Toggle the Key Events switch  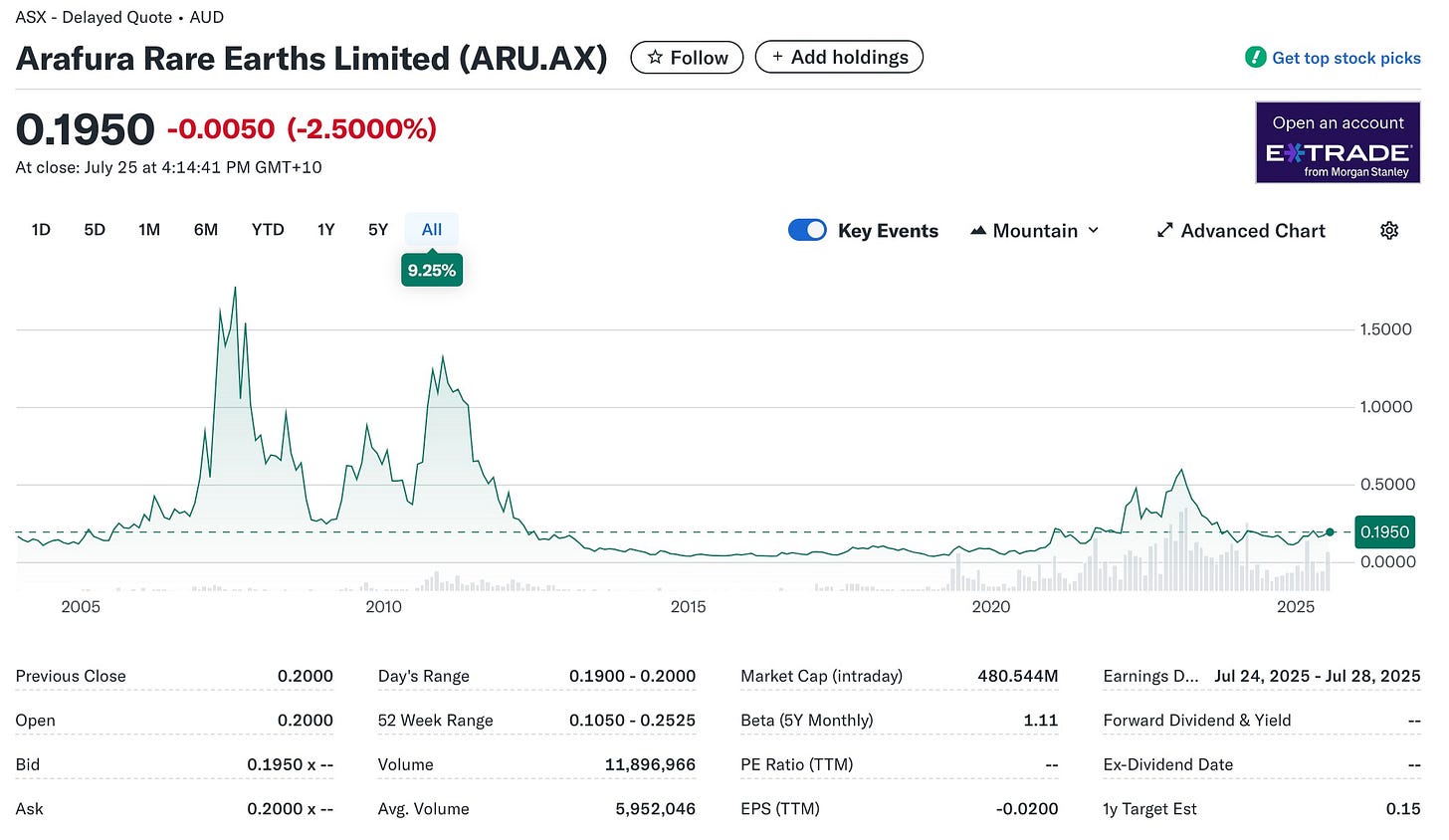tap(807, 230)
